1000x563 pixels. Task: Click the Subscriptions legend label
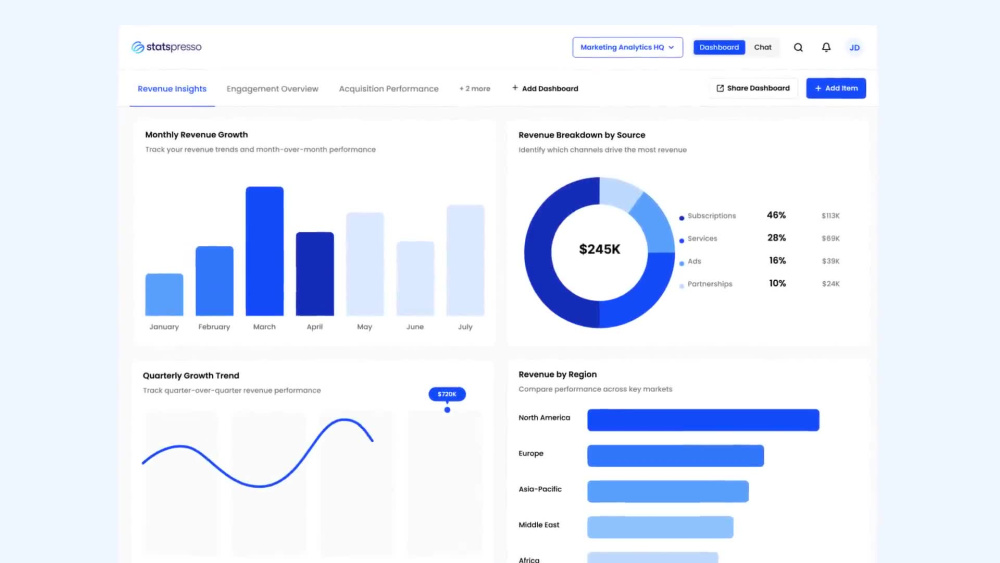click(x=712, y=216)
